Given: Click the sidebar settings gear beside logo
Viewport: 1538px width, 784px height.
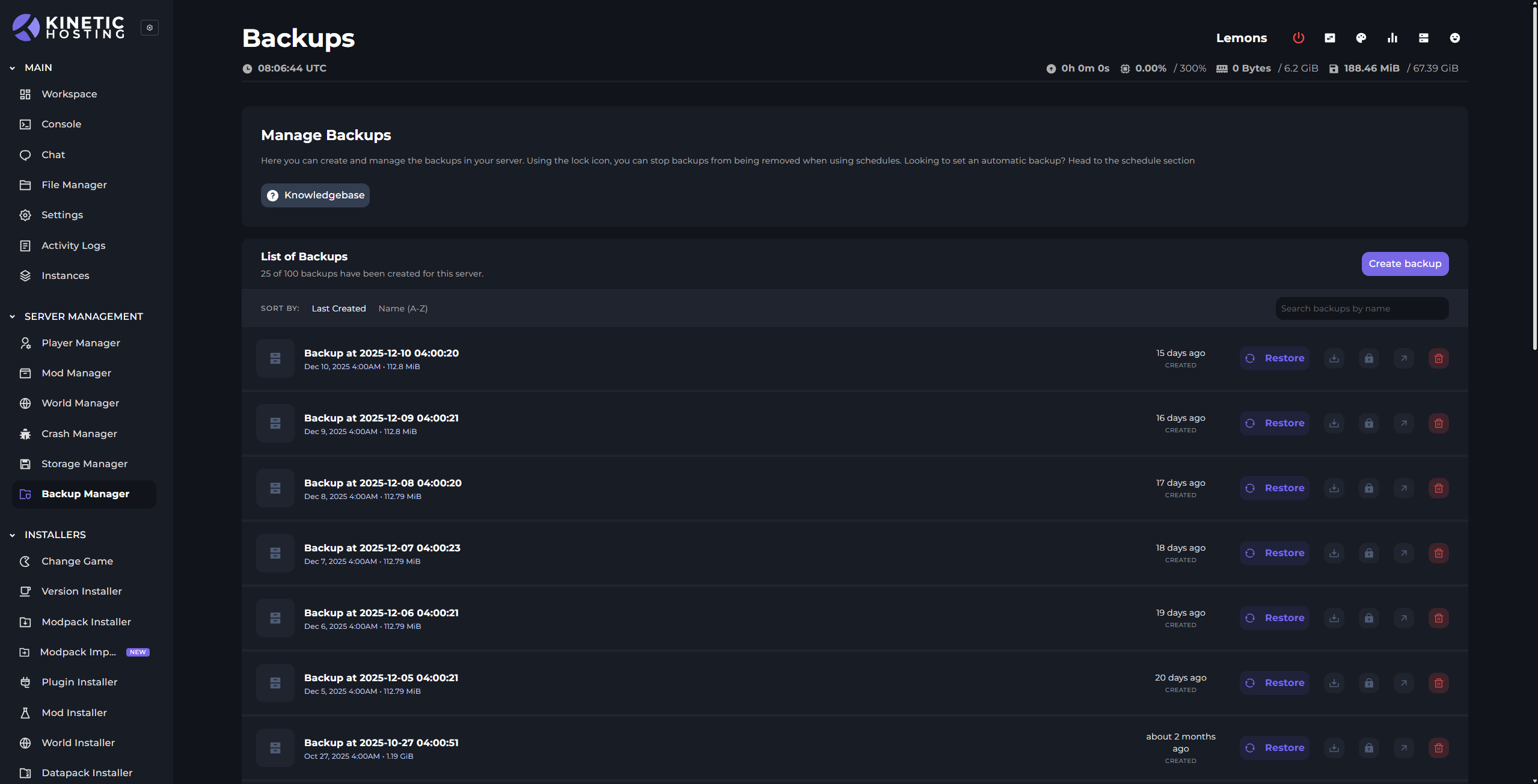Looking at the screenshot, I should tap(150, 28).
